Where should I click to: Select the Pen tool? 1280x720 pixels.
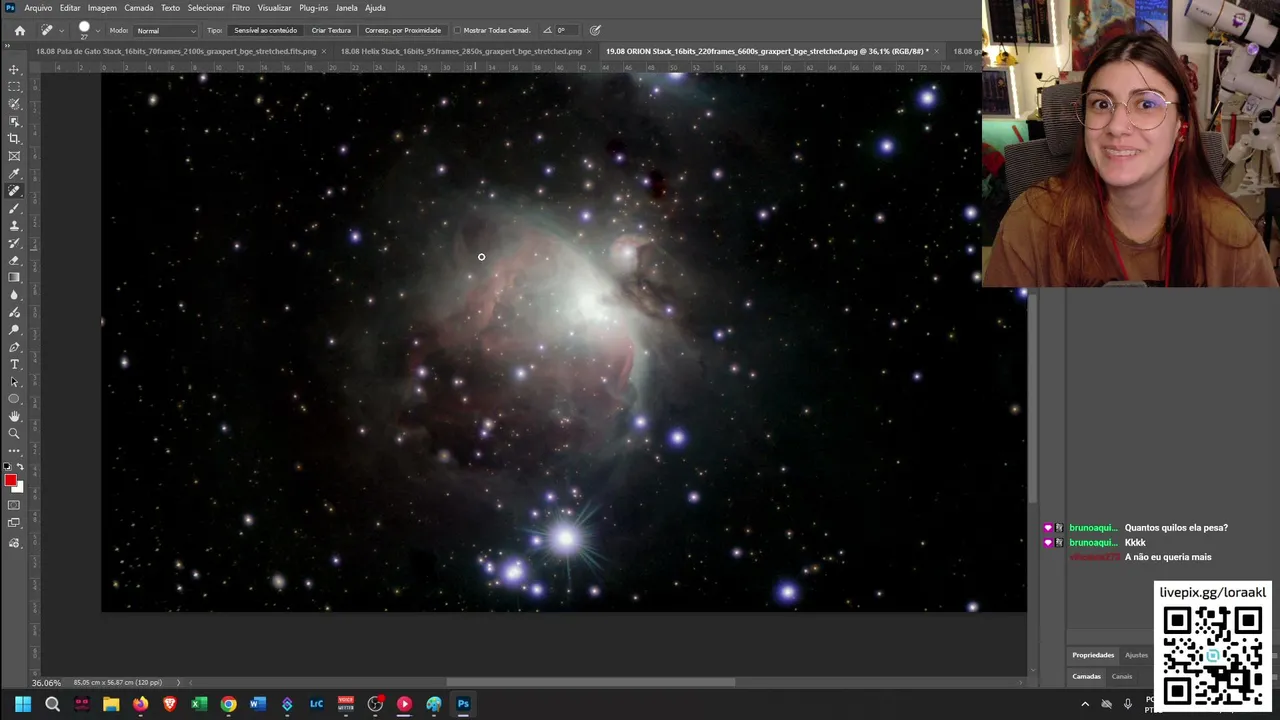tap(14, 347)
